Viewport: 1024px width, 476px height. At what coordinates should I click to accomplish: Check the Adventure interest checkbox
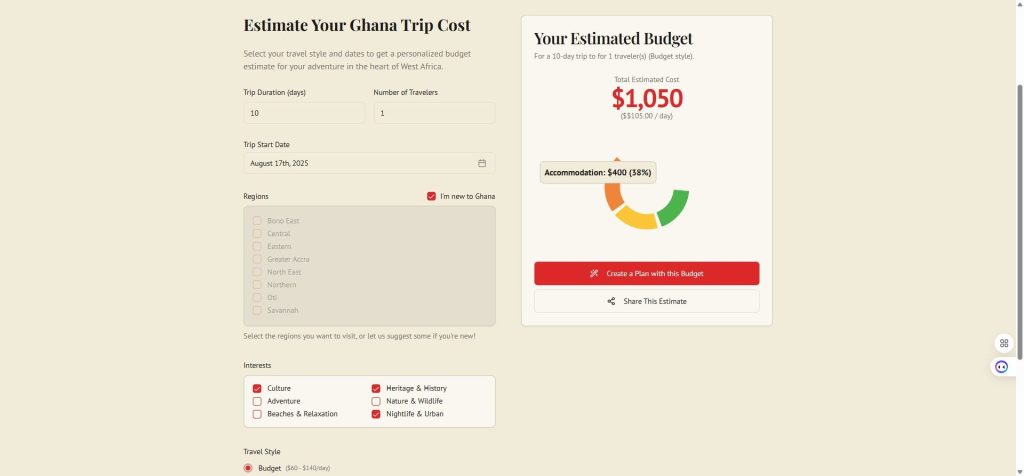(257, 402)
